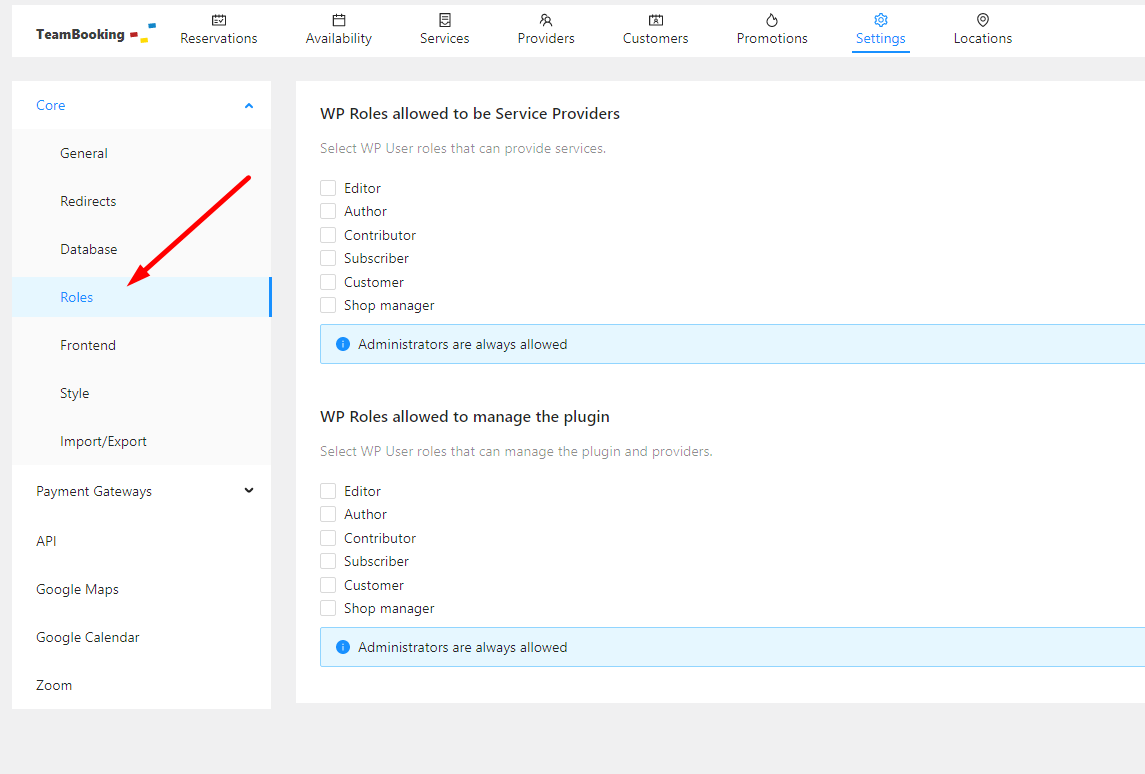The image size is (1145, 774).
Task: Go to Import/Export settings
Action: coord(103,441)
